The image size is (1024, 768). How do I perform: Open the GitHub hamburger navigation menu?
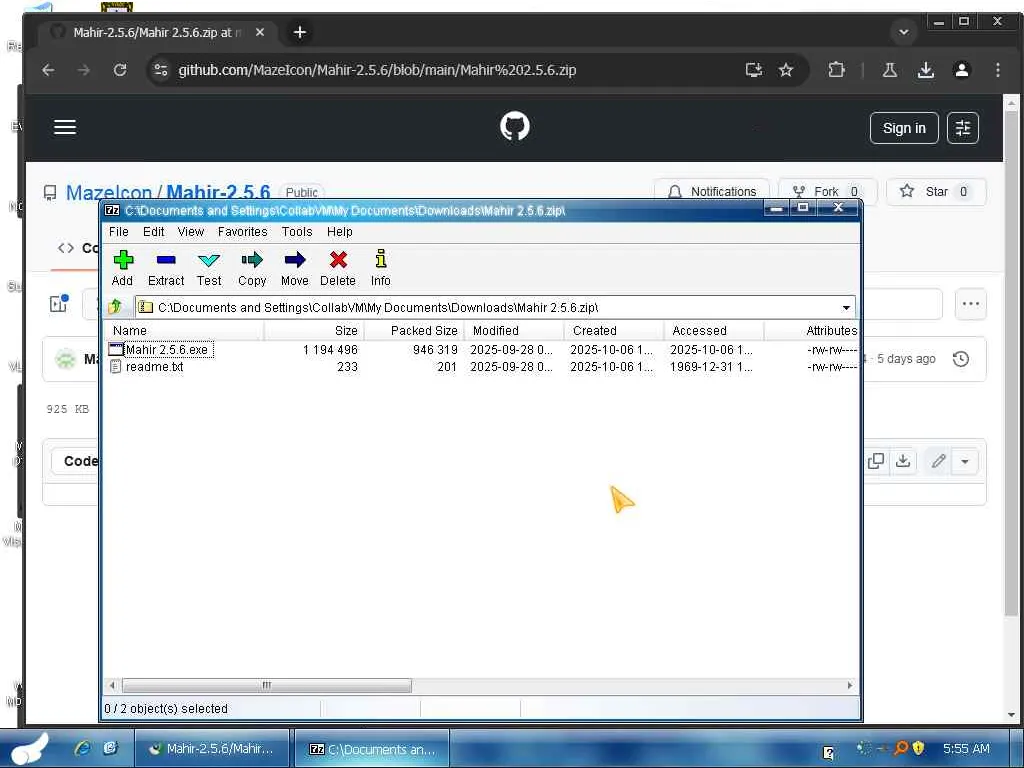(65, 127)
